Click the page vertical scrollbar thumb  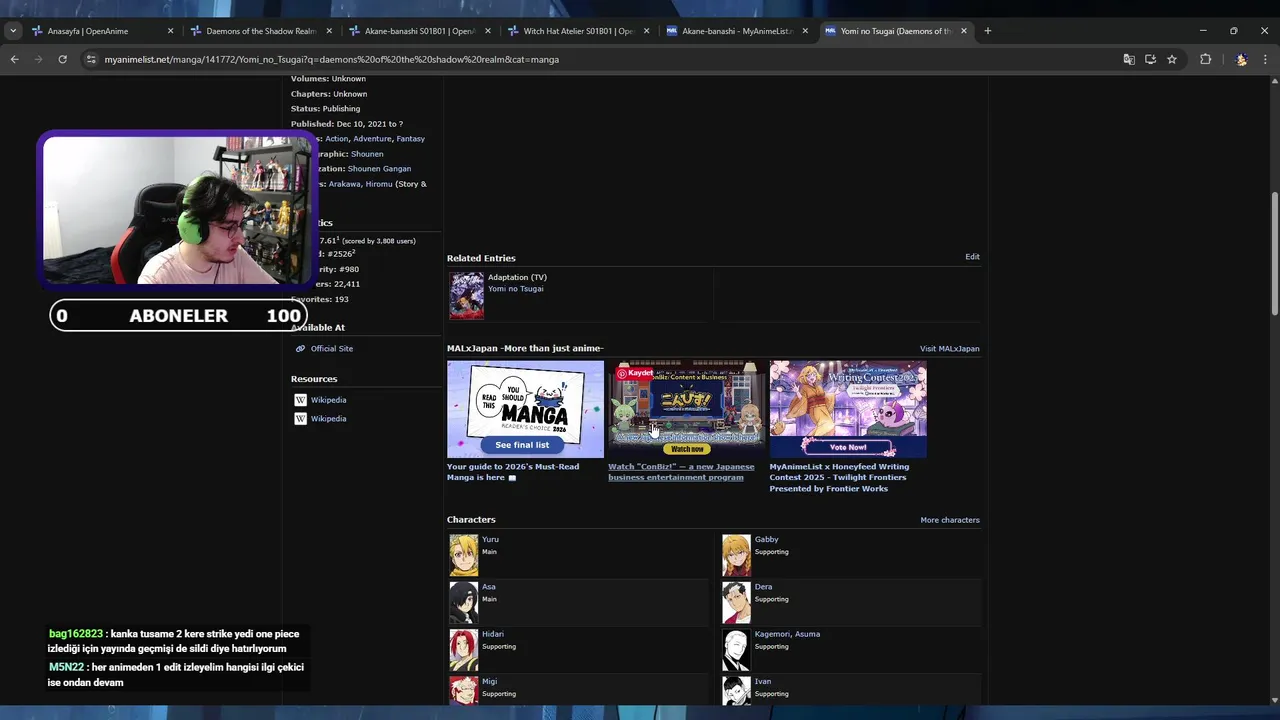pos(1274,254)
